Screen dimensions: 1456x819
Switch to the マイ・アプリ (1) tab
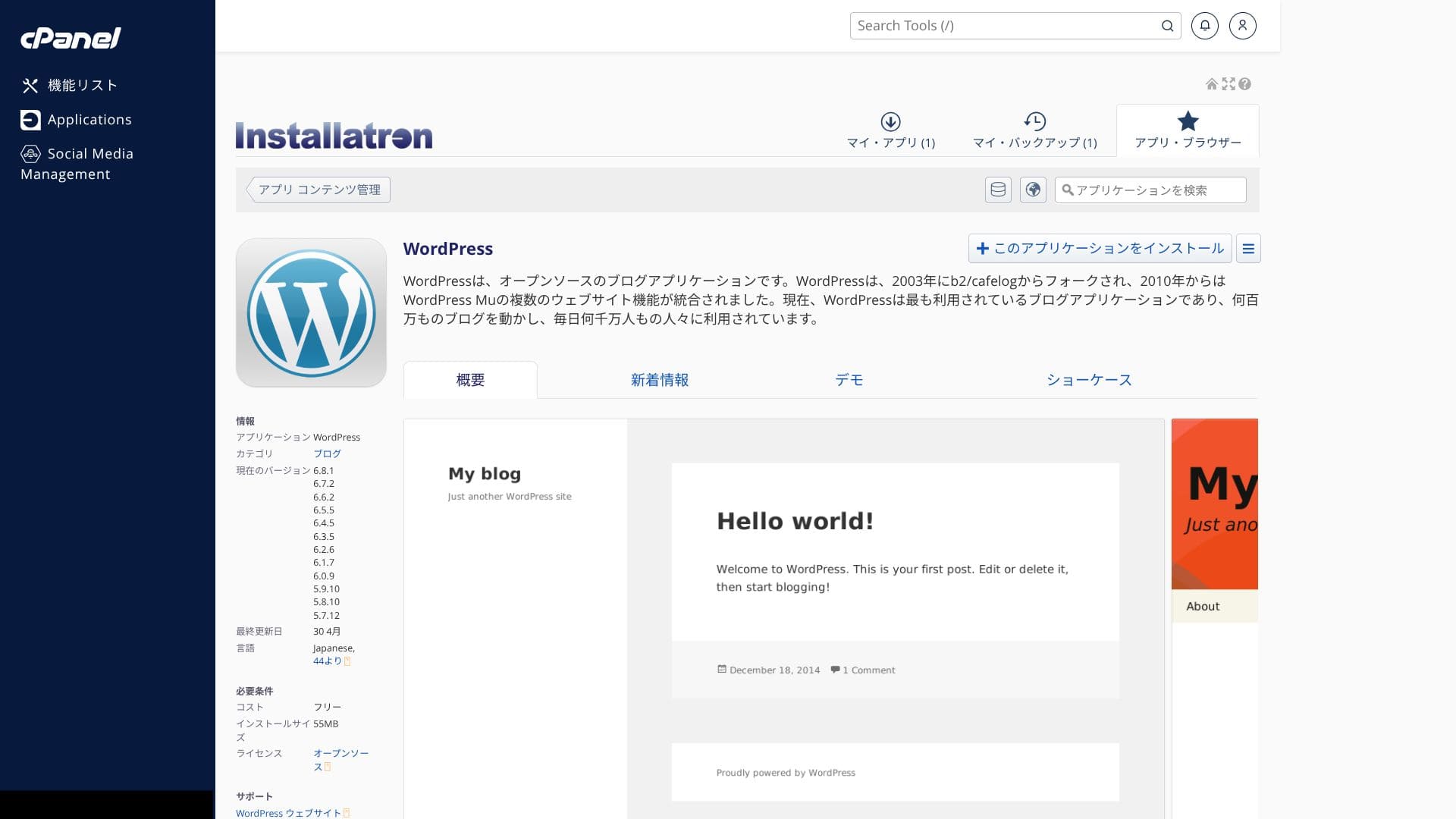[890, 130]
